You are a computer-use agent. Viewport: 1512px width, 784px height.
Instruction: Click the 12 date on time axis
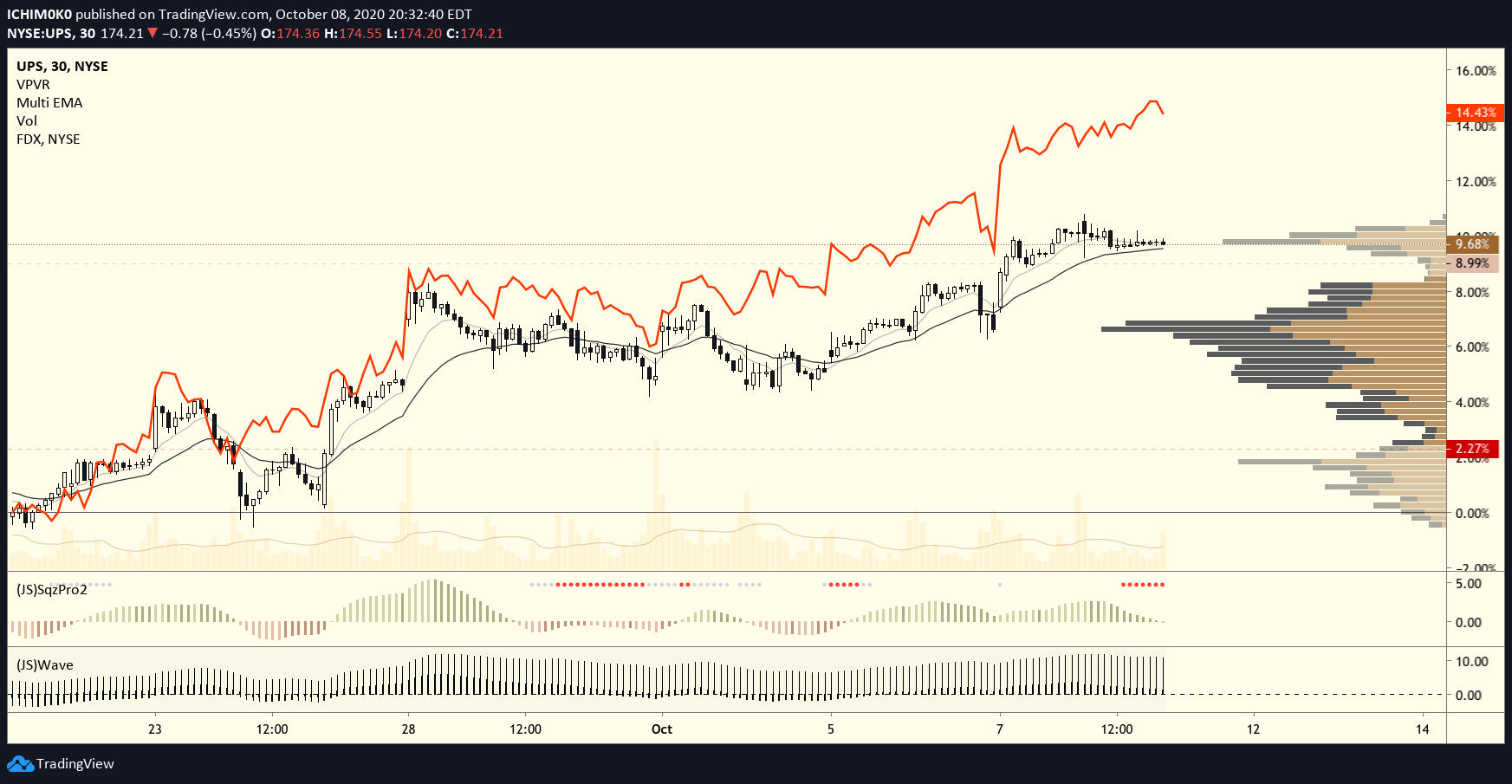1254,729
